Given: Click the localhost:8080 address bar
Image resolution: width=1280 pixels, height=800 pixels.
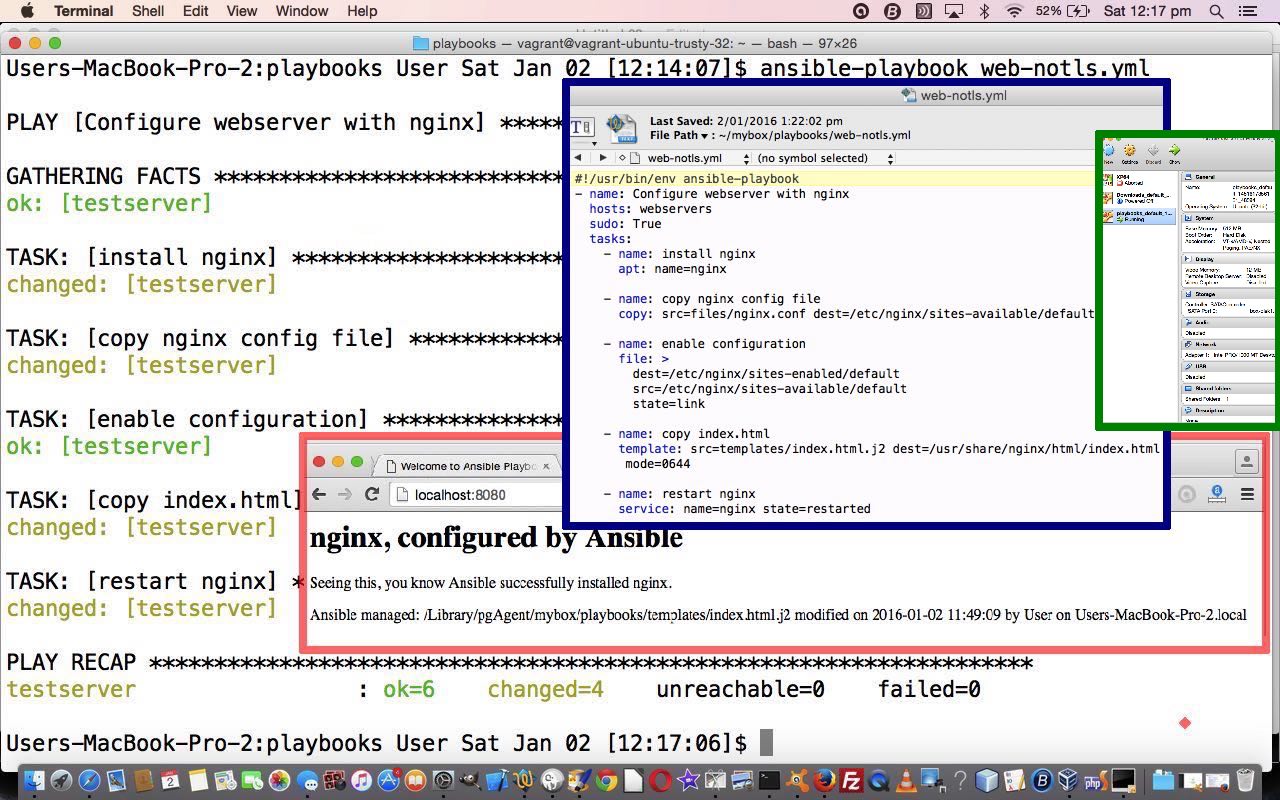Looking at the screenshot, I should 476,494.
